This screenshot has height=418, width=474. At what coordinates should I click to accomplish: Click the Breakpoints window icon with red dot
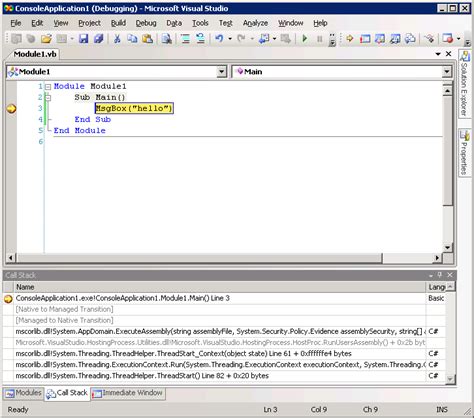click(x=447, y=39)
